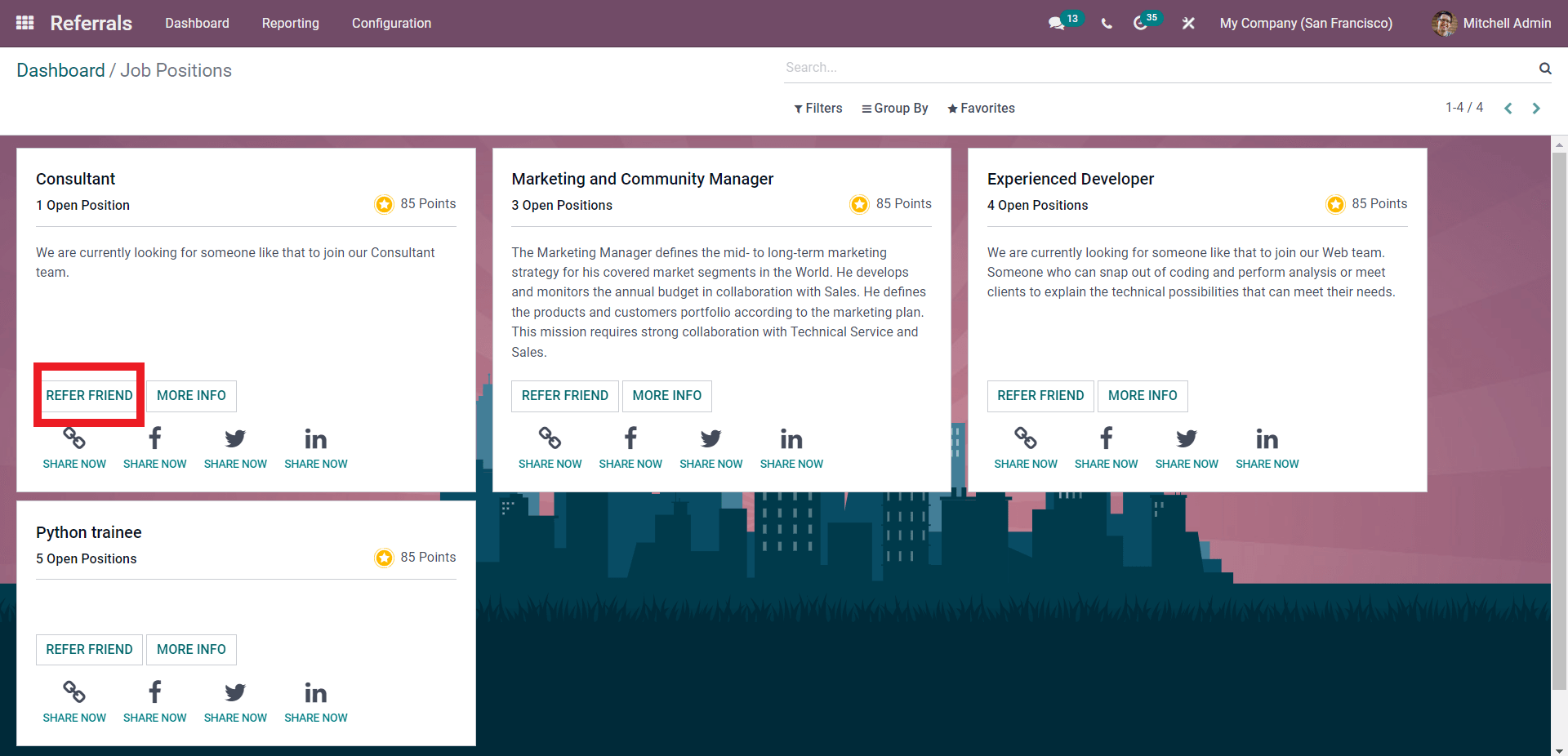1568x756 pixels.
Task: Click '5 Open Positions' text
Action: pyautogui.click(x=87, y=559)
